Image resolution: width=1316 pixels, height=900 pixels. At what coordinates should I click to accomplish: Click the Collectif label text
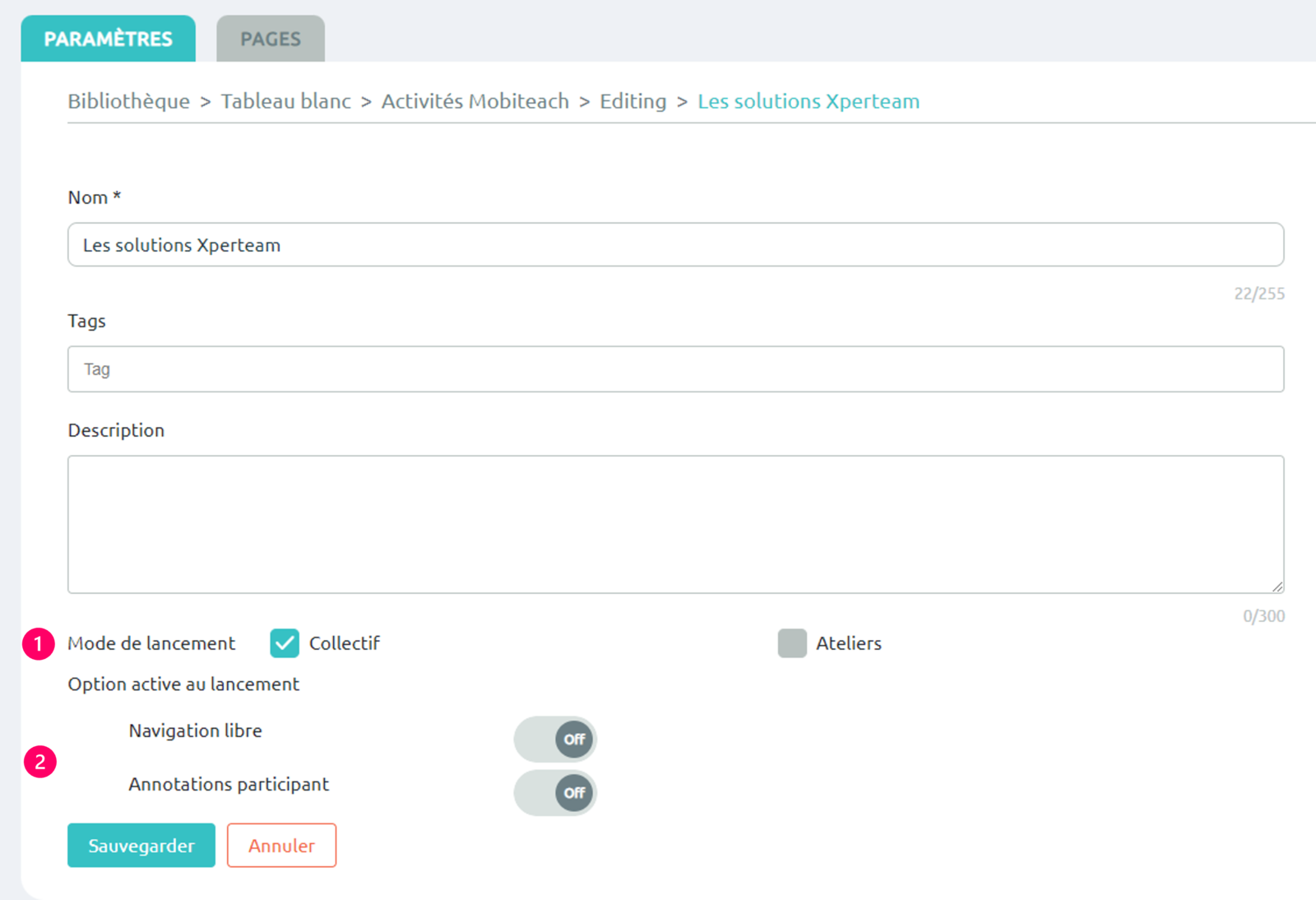coord(345,643)
